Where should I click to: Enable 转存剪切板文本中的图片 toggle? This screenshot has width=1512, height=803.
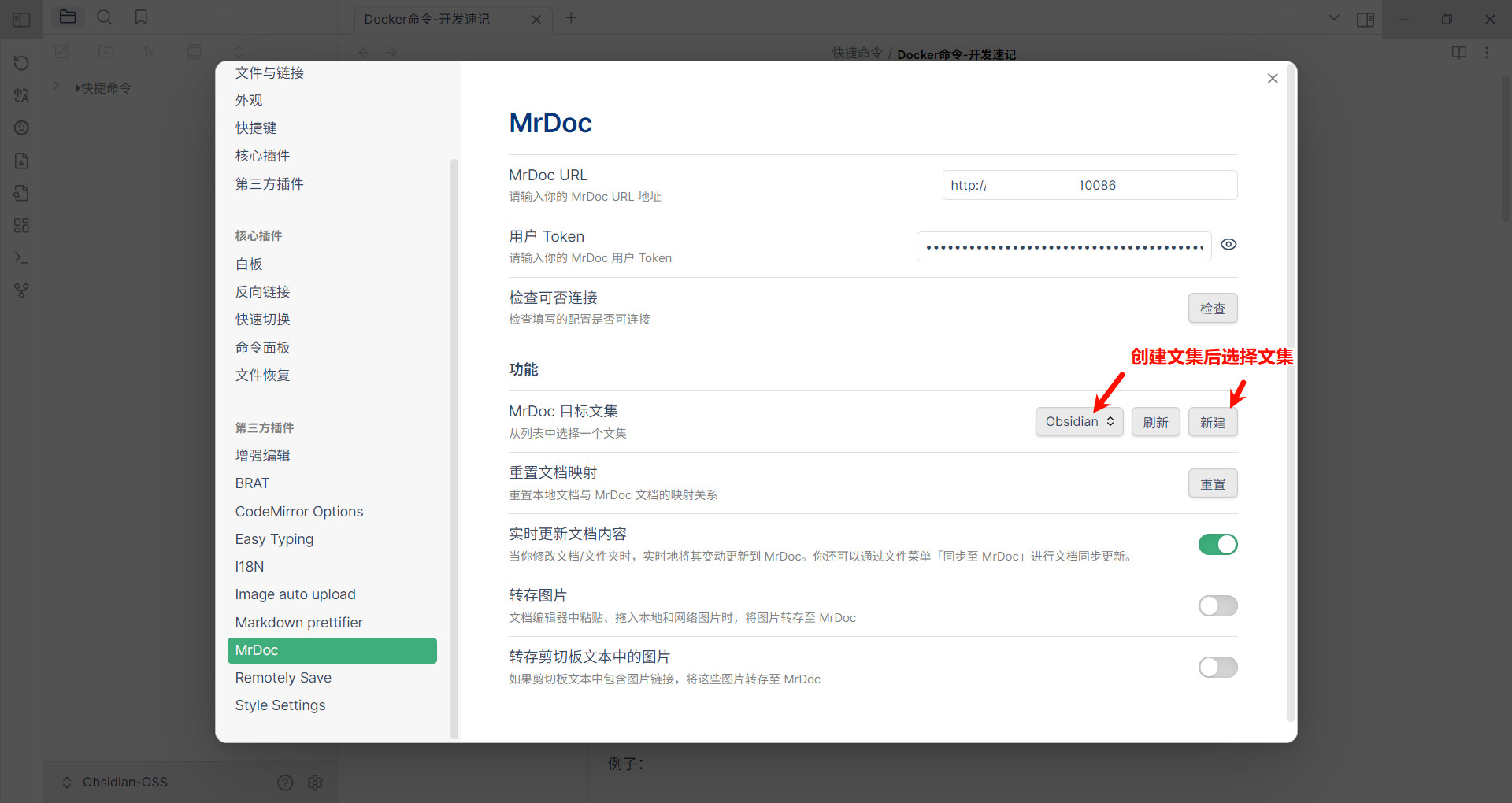(x=1218, y=667)
